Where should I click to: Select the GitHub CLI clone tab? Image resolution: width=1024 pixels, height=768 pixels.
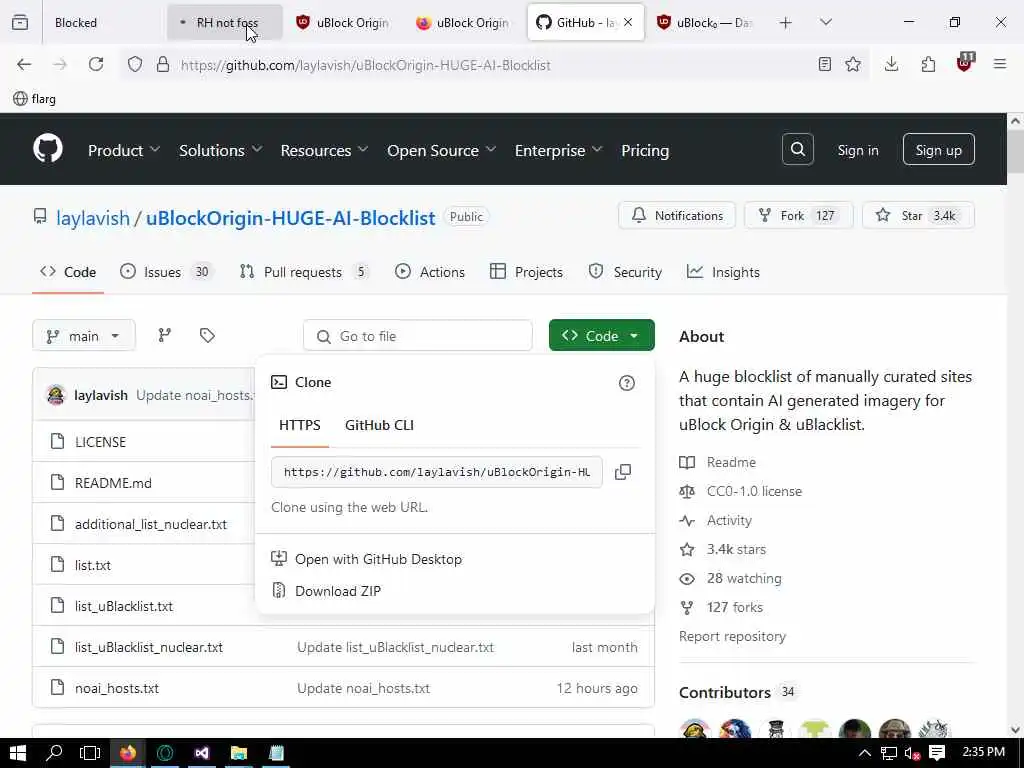pos(379,425)
